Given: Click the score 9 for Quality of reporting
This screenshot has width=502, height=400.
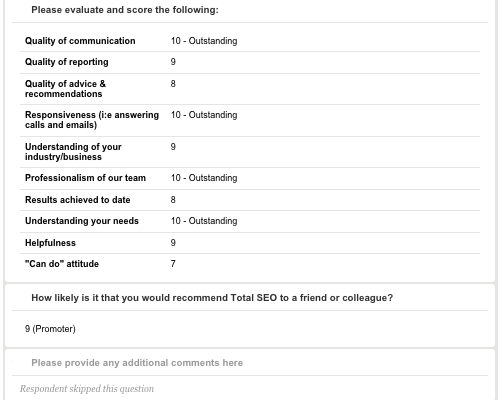Looking at the screenshot, I should point(173,62).
